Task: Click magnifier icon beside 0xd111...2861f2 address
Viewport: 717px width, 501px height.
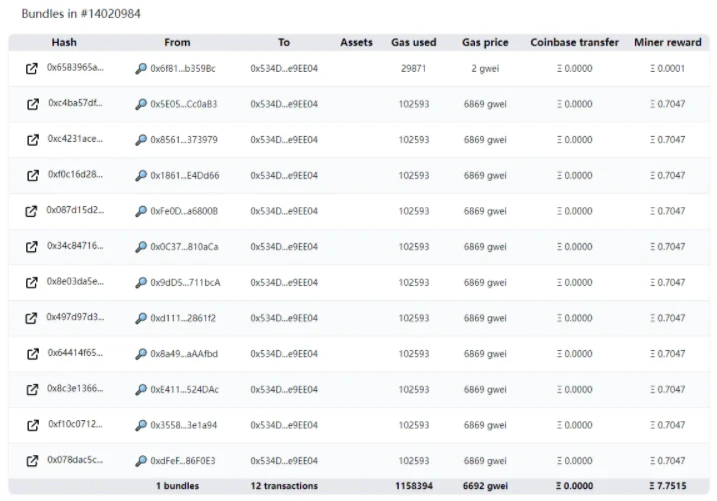Action: click(141, 318)
